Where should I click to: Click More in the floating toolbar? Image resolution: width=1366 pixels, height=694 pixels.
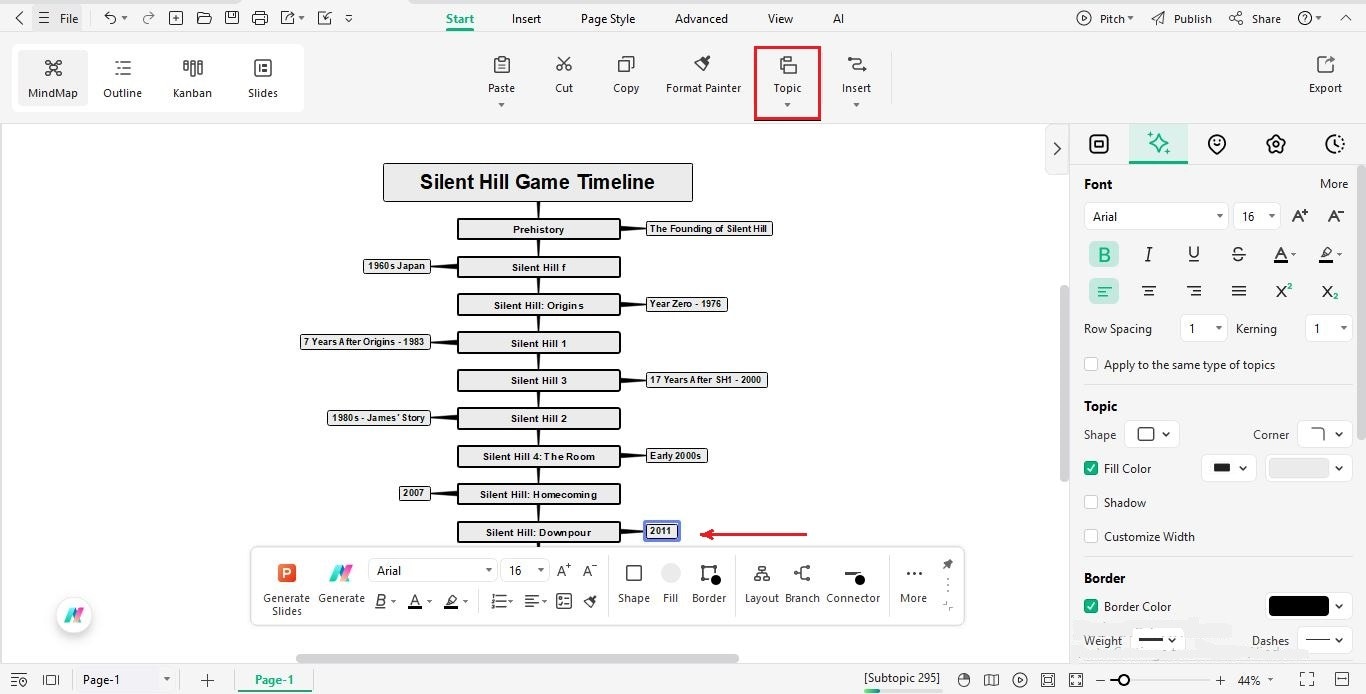(x=913, y=584)
